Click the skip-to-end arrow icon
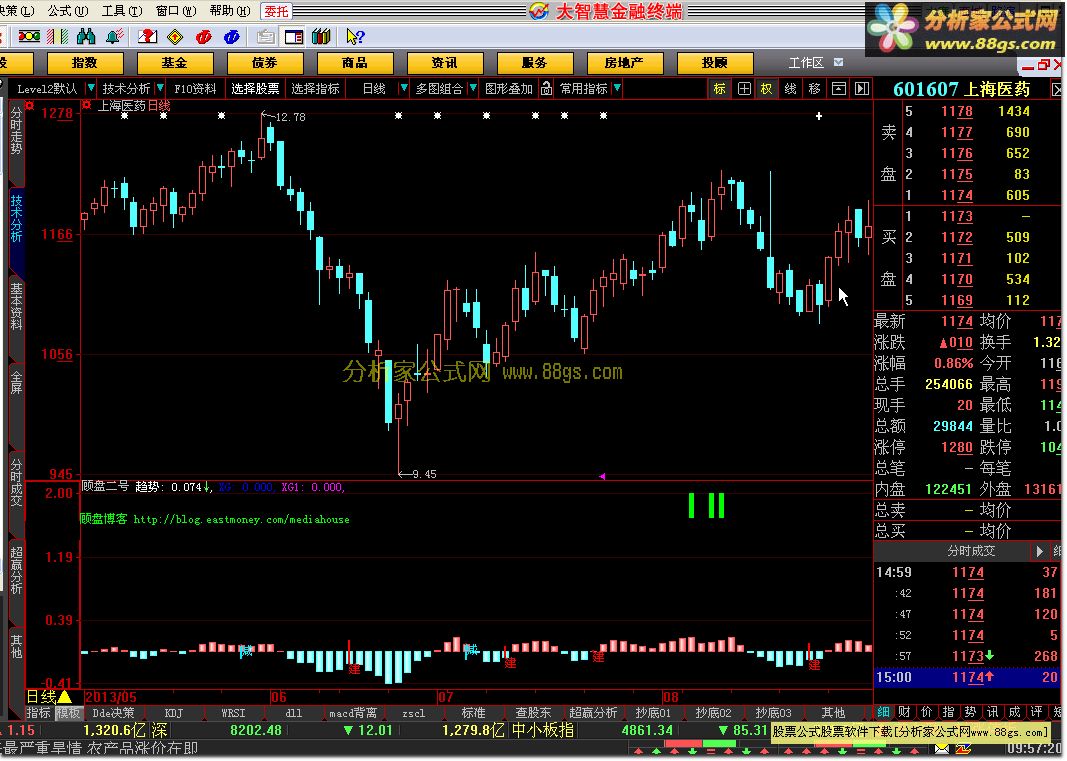 (x=862, y=88)
